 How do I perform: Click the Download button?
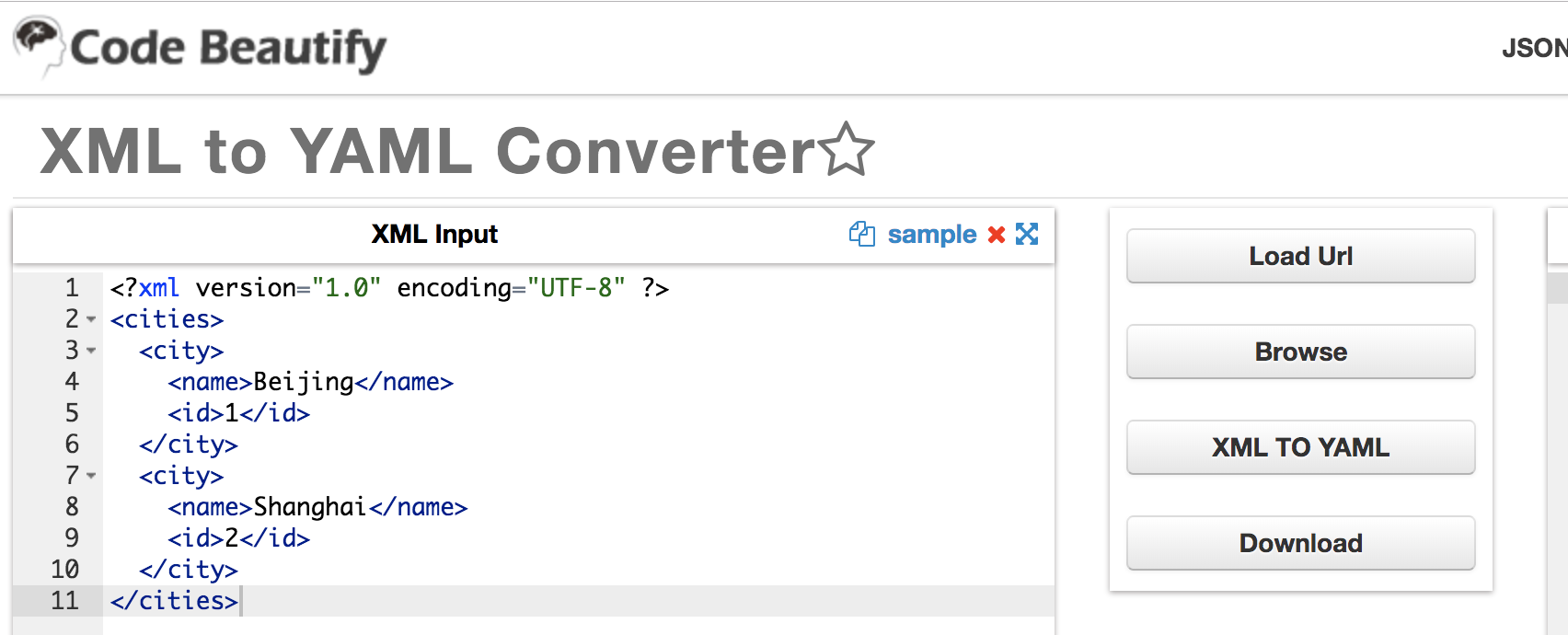(x=1300, y=543)
